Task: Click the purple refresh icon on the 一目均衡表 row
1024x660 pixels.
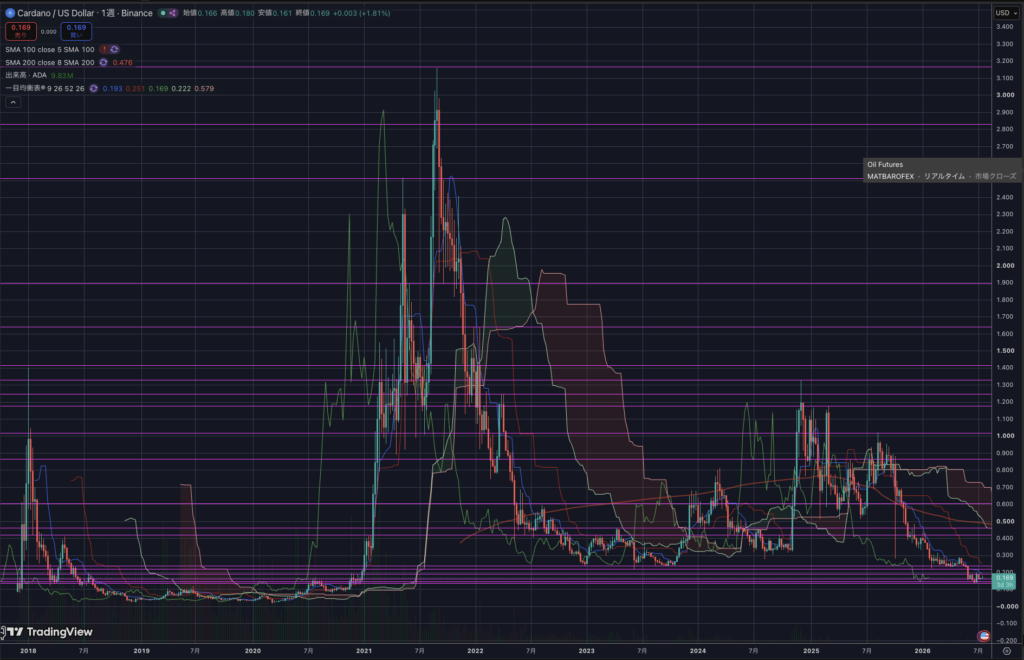Action: [93, 89]
